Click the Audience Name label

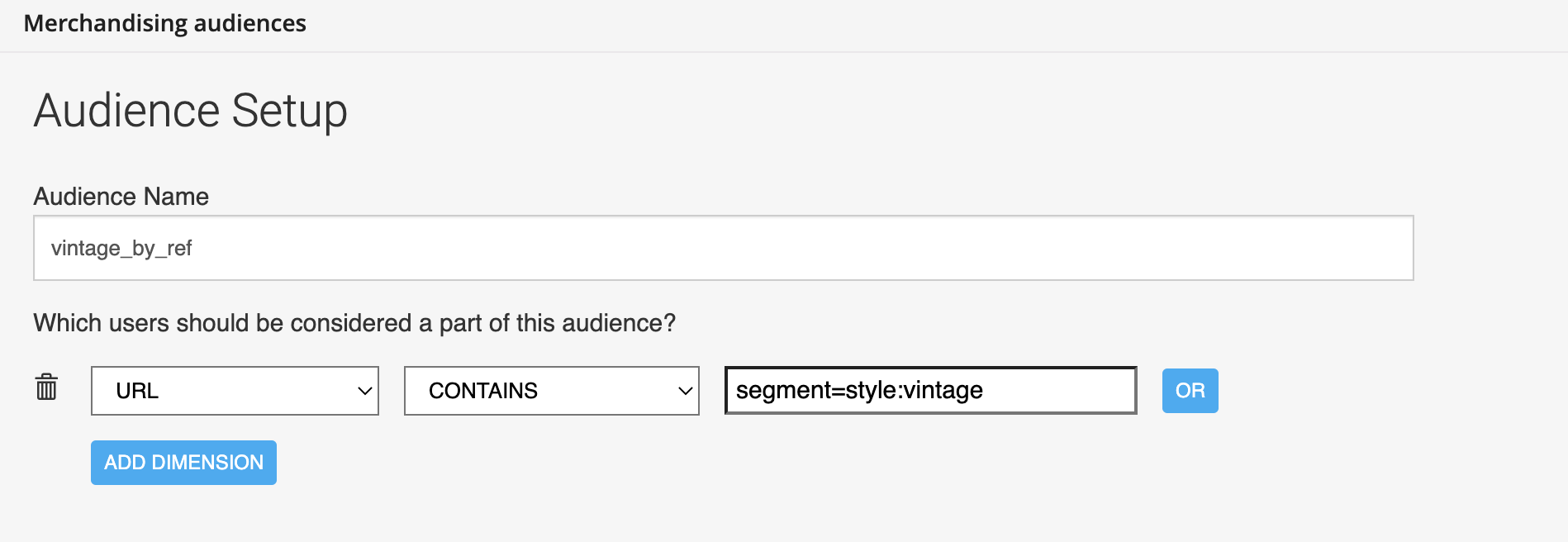pyautogui.click(x=121, y=197)
